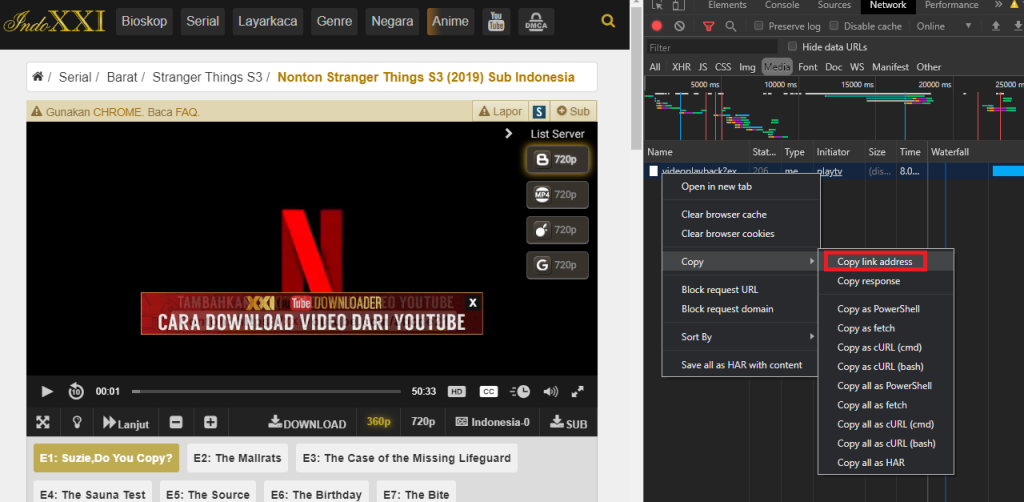Open episode E4: The Sauna Test
Image resolution: width=1024 pixels, height=502 pixels.
pyautogui.click(x=93, y=494)
